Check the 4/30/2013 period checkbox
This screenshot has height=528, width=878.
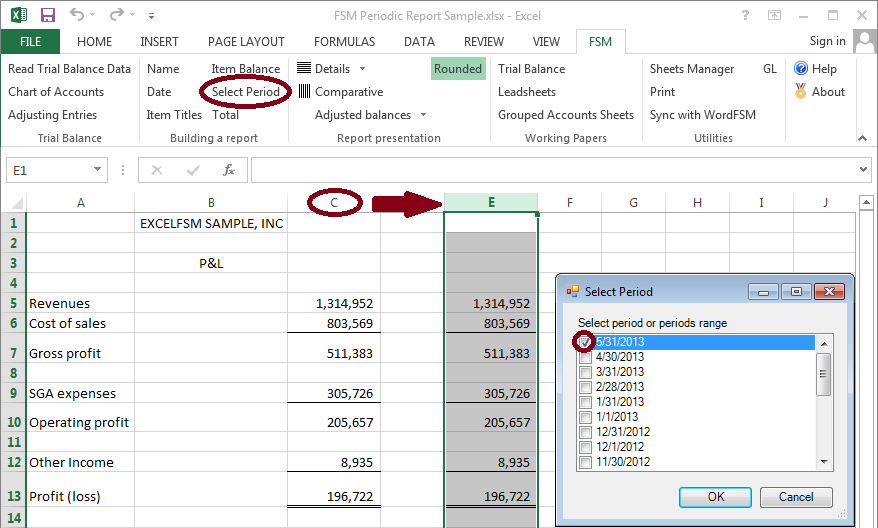tap(585, 357)
